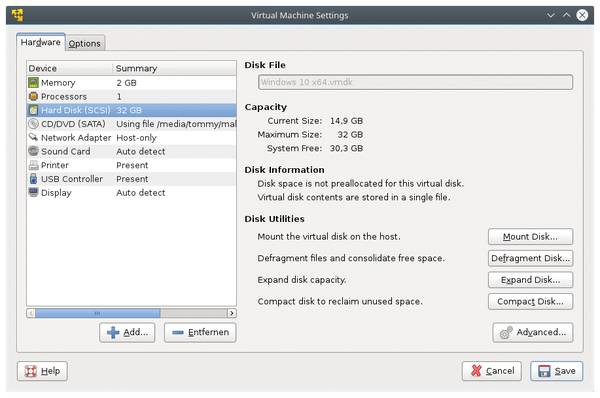600x398 pixels.
Task: Select the Processors chip icon
Action: (34, 96)
